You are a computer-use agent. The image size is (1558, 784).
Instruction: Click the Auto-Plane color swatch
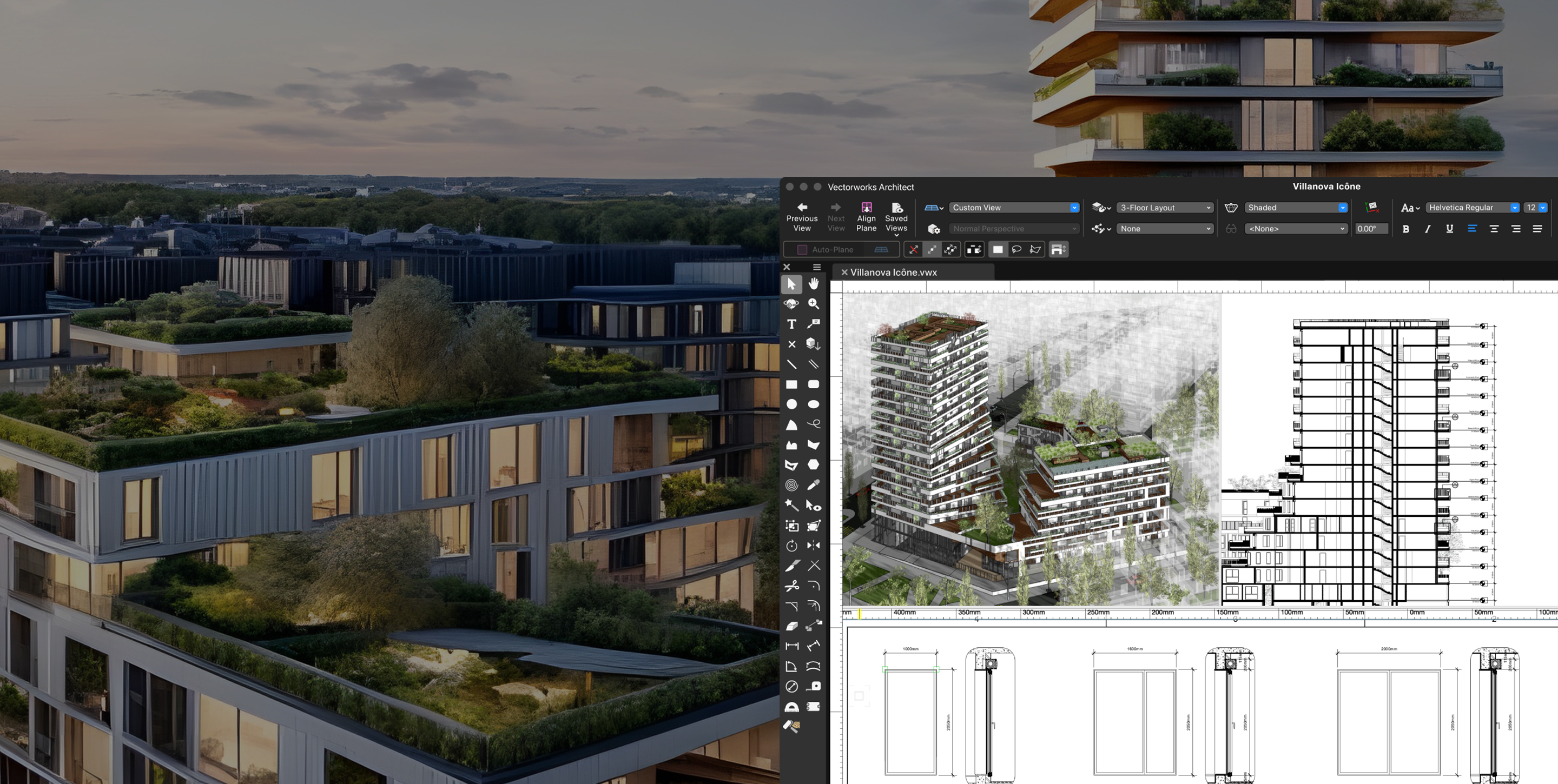point(802,250)
